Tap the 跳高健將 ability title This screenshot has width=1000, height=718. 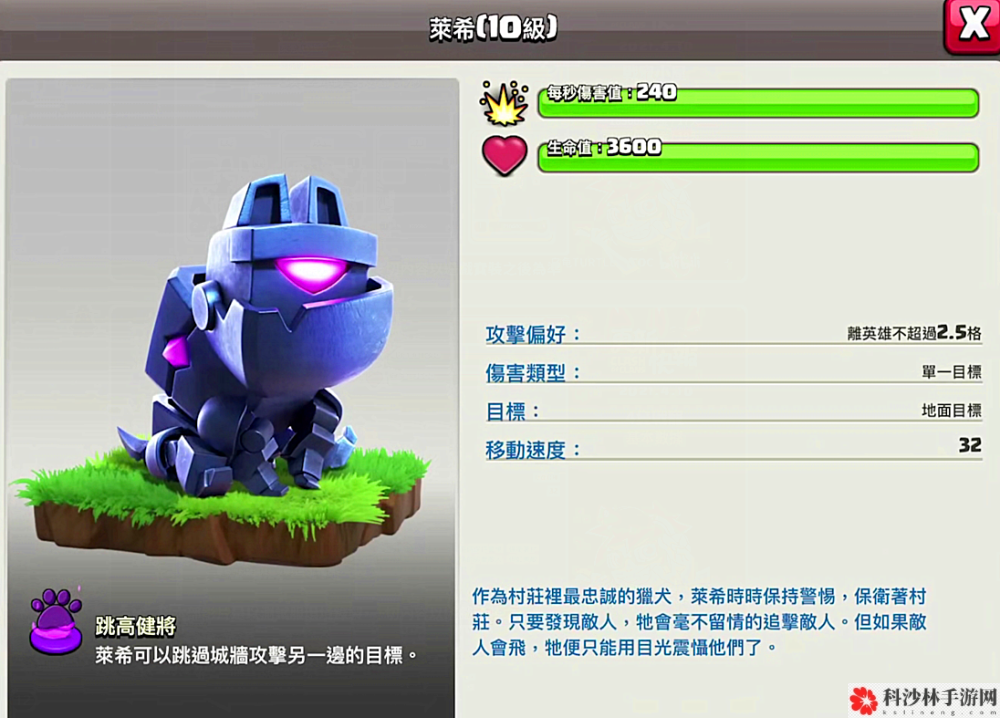135,626
